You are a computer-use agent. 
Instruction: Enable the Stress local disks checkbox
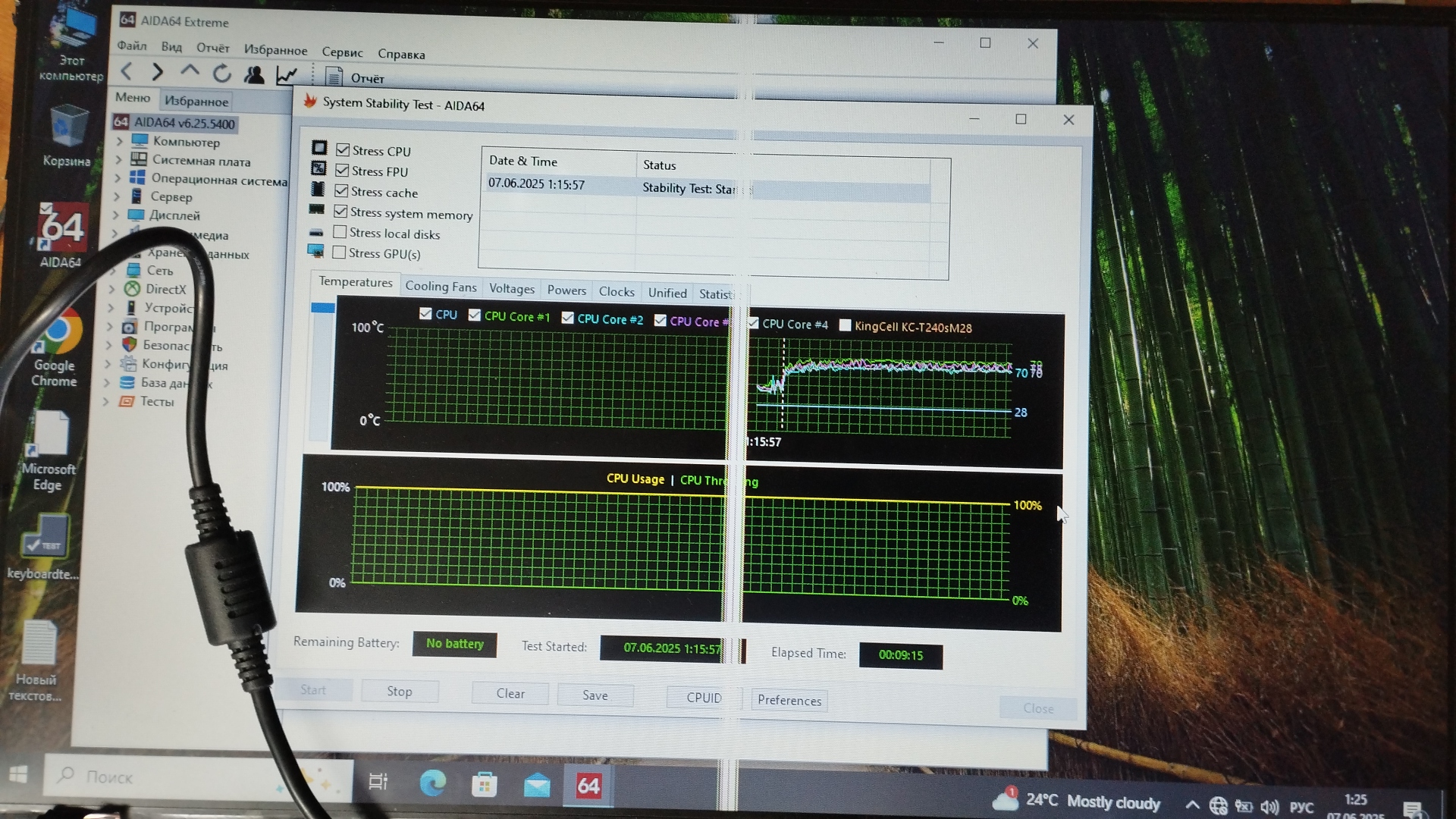340,232
